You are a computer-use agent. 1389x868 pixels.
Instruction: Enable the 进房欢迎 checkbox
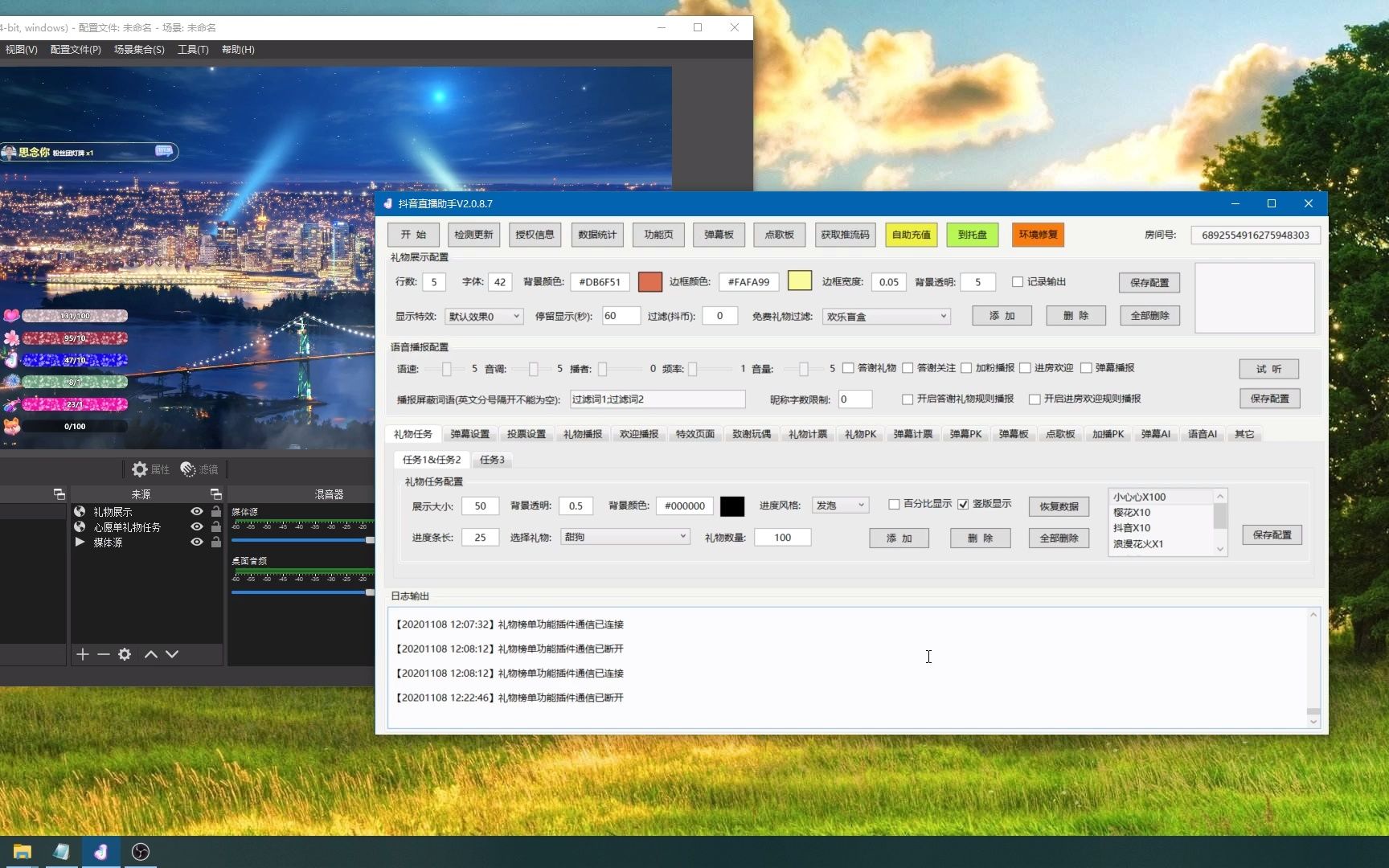click(x=1025, y=368)
